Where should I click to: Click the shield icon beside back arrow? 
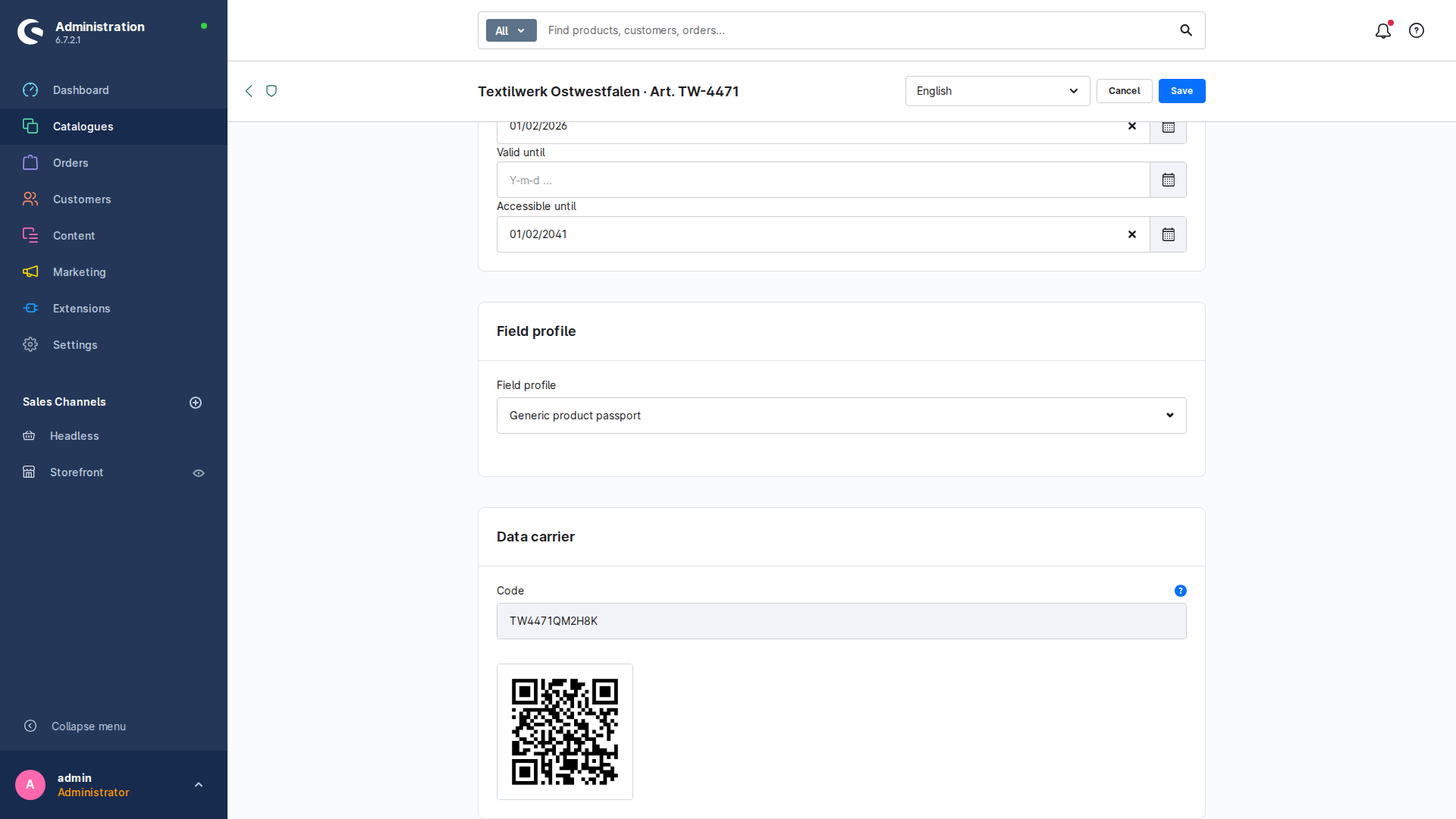[271, 91]
